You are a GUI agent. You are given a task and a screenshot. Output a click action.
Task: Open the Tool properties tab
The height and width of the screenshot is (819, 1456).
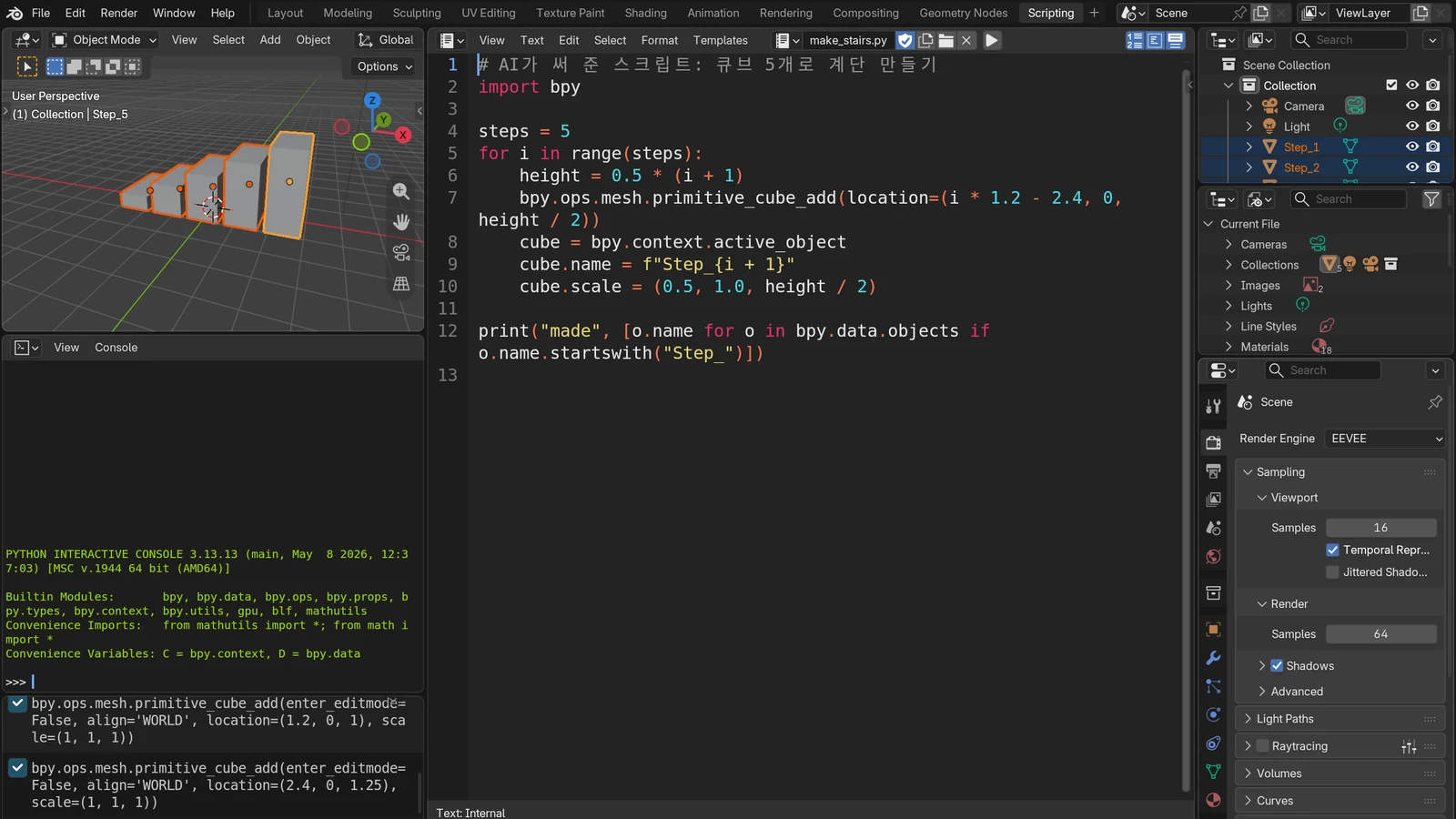click(x=1213, y=406)
